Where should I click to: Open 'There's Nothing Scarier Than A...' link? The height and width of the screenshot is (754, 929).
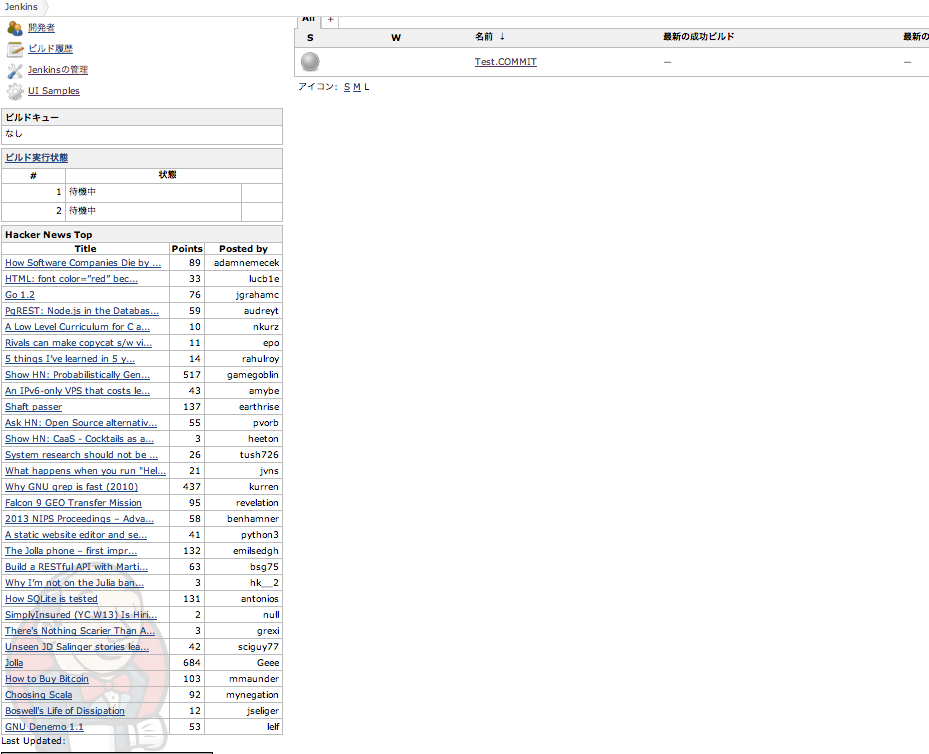(80, 630)
